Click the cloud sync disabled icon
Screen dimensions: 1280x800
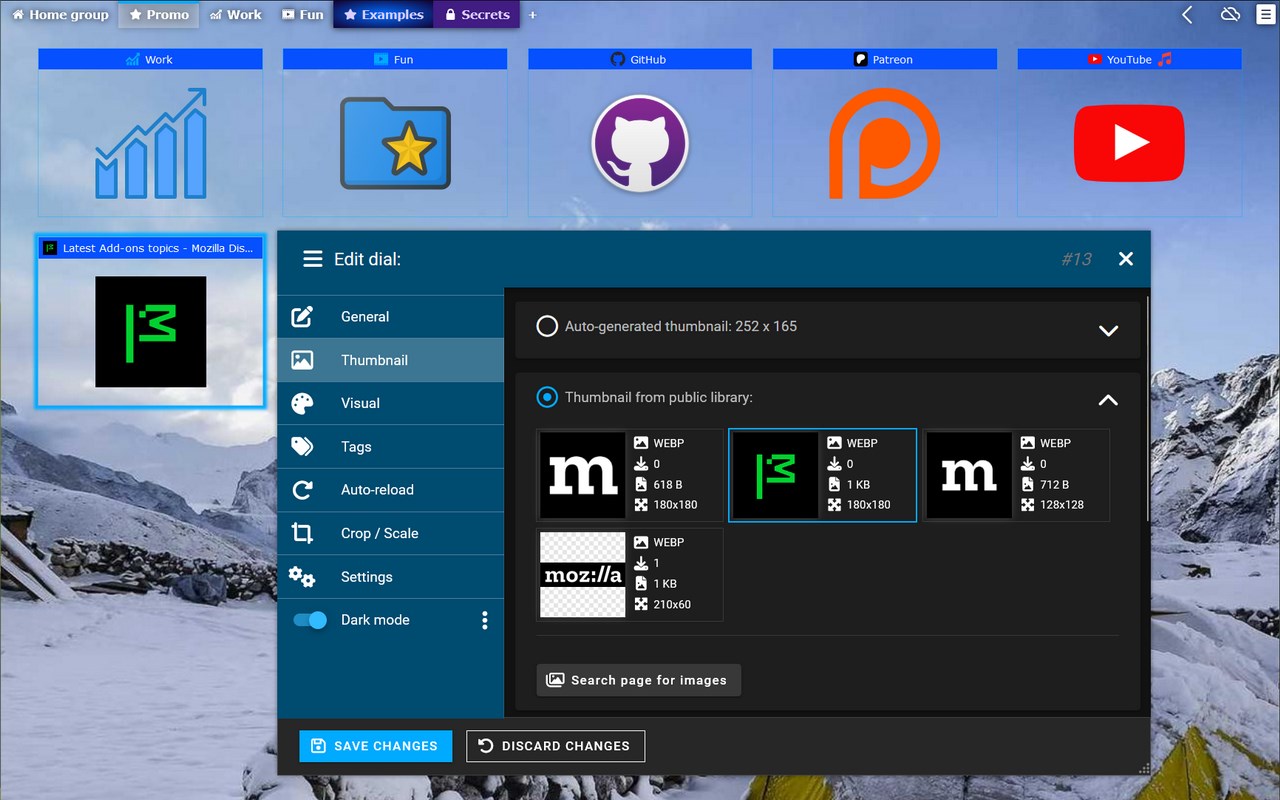[x=1230, y=14]
